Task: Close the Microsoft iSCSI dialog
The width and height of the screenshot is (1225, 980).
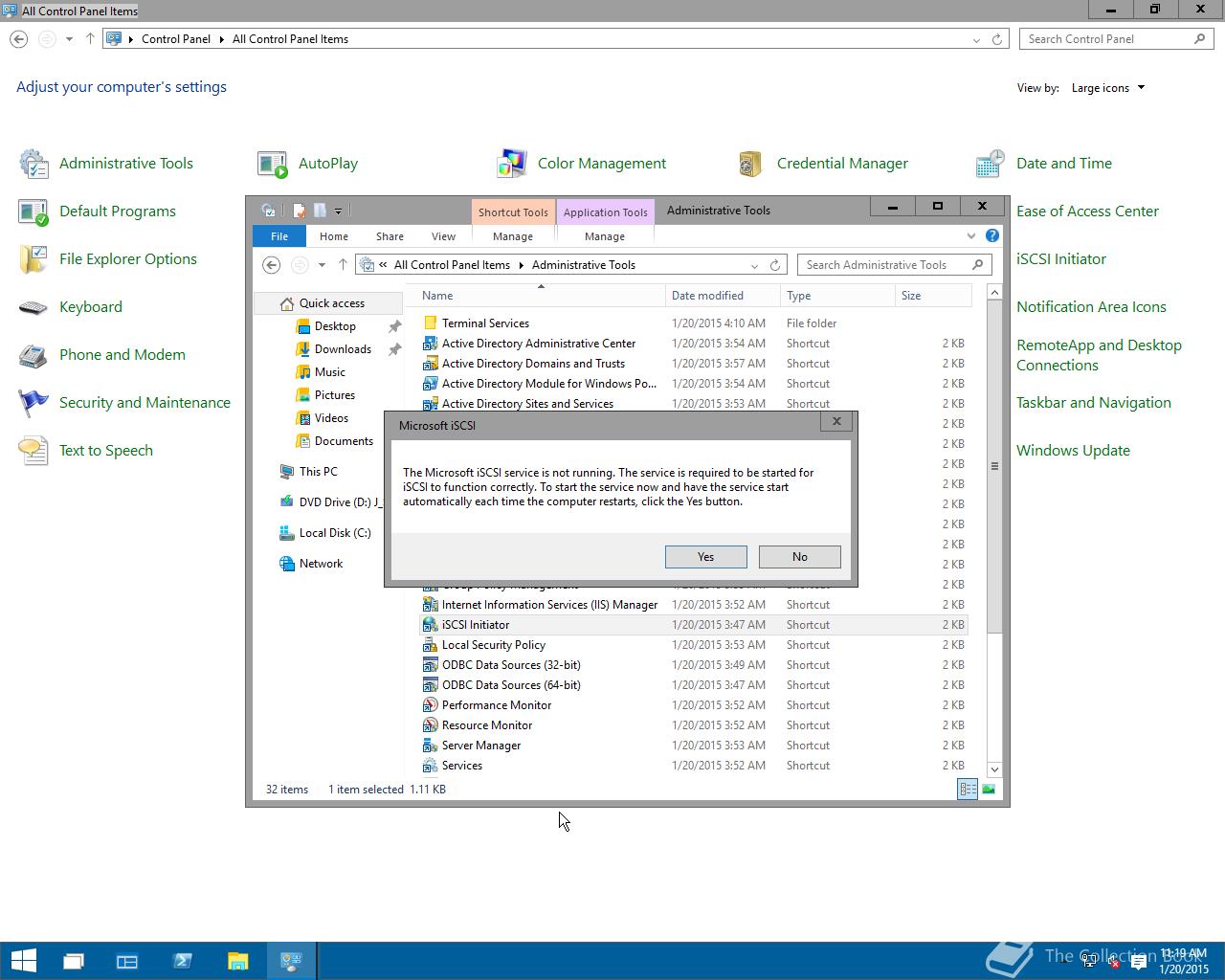Action: coord(836,421)
